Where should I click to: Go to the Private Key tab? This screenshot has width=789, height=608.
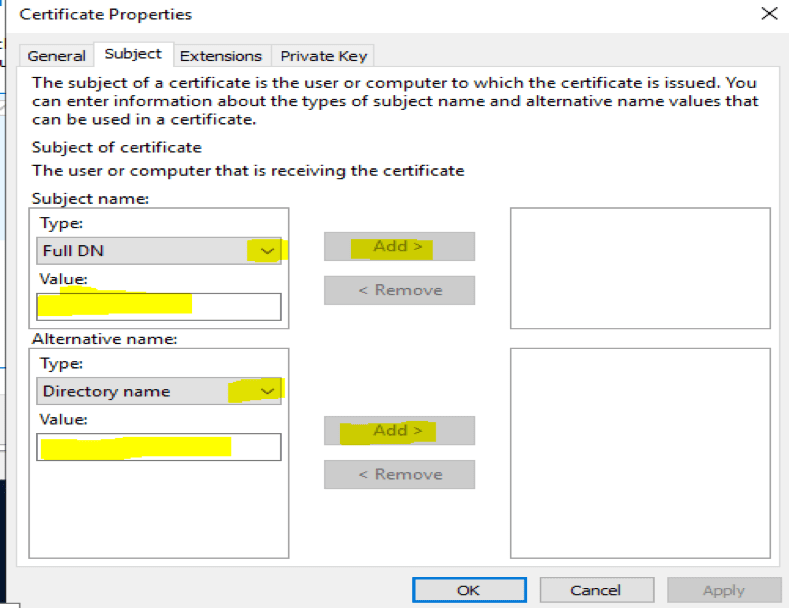[323, 56]
